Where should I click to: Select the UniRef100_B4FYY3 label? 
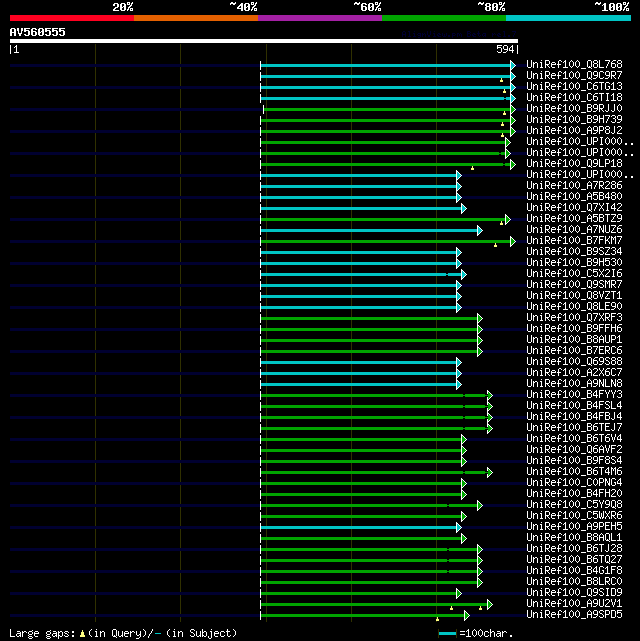pos(574,394)
